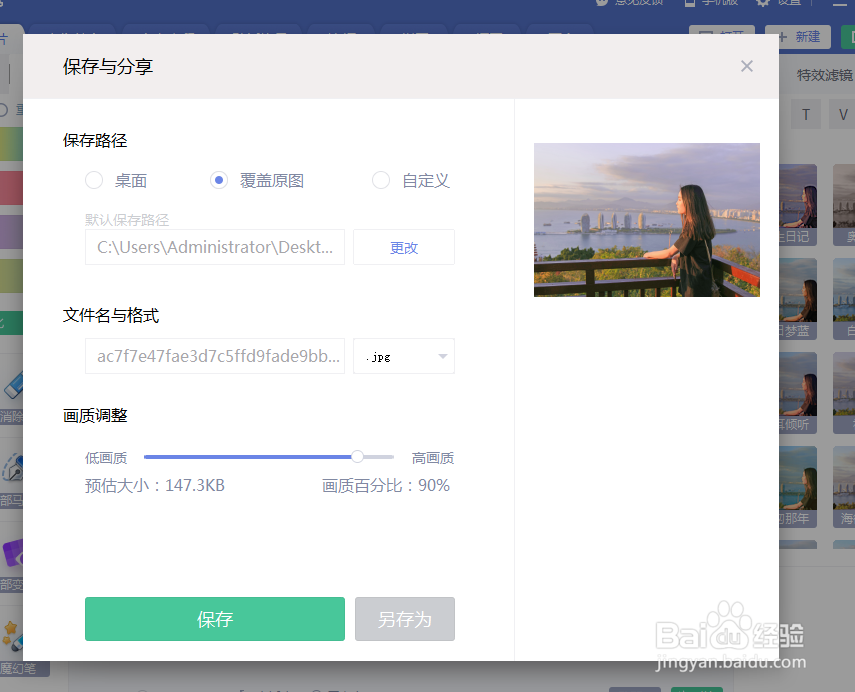This screenshot has height=692, width=855.
Task: Click the 画质百分比：90% text
Action: [x=386, y=485]
